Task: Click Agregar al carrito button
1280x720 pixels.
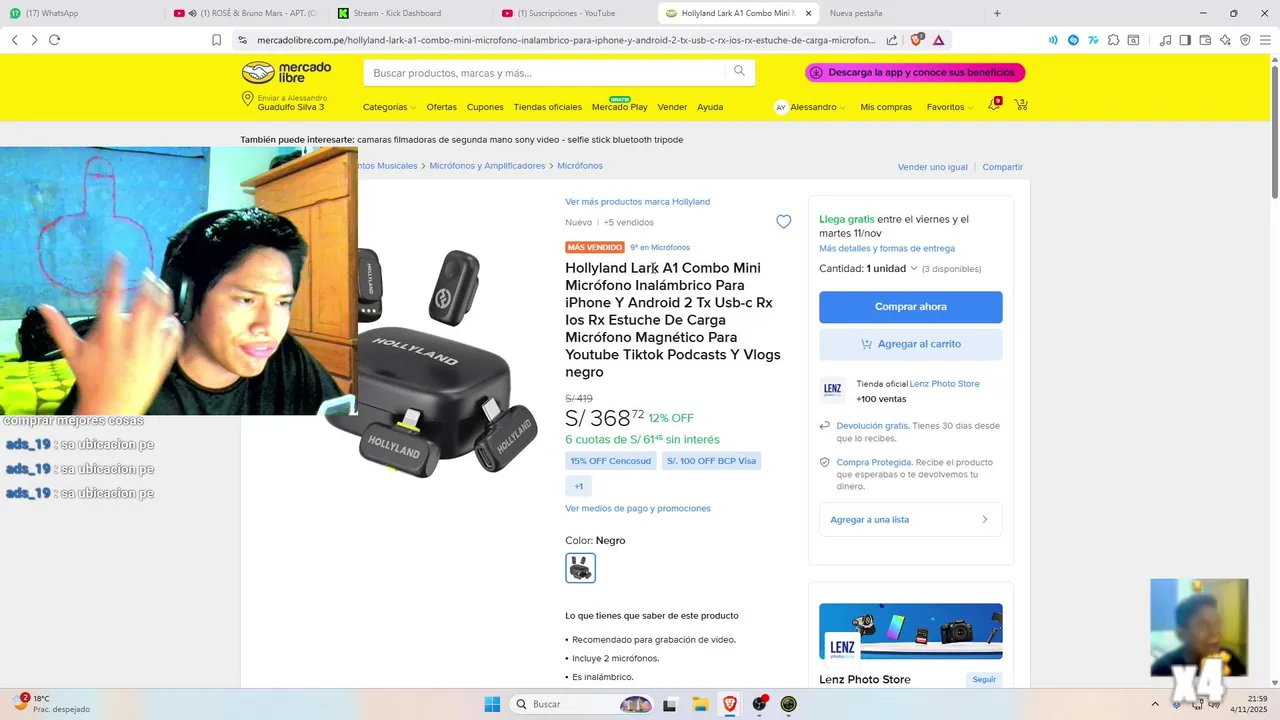Action: click(x=910, y=344)
